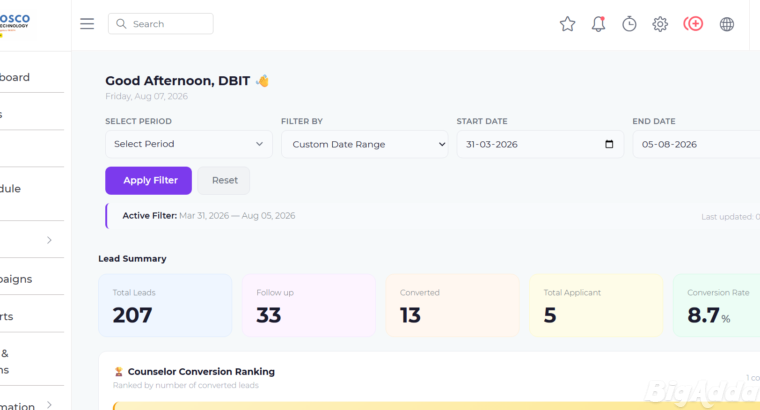Screen dimensions: 760x410
Task: Select the Total Applicant 5 card
Action: tap(596, 305)
